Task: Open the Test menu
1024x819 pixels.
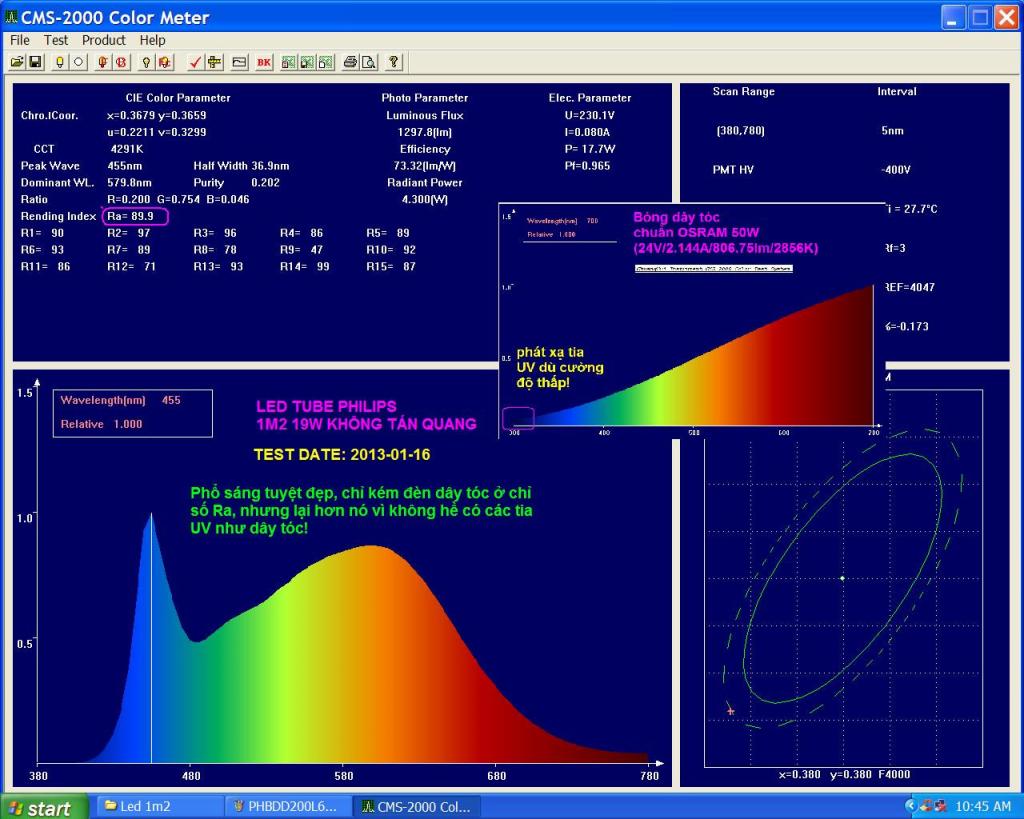Action: point(56,40)
